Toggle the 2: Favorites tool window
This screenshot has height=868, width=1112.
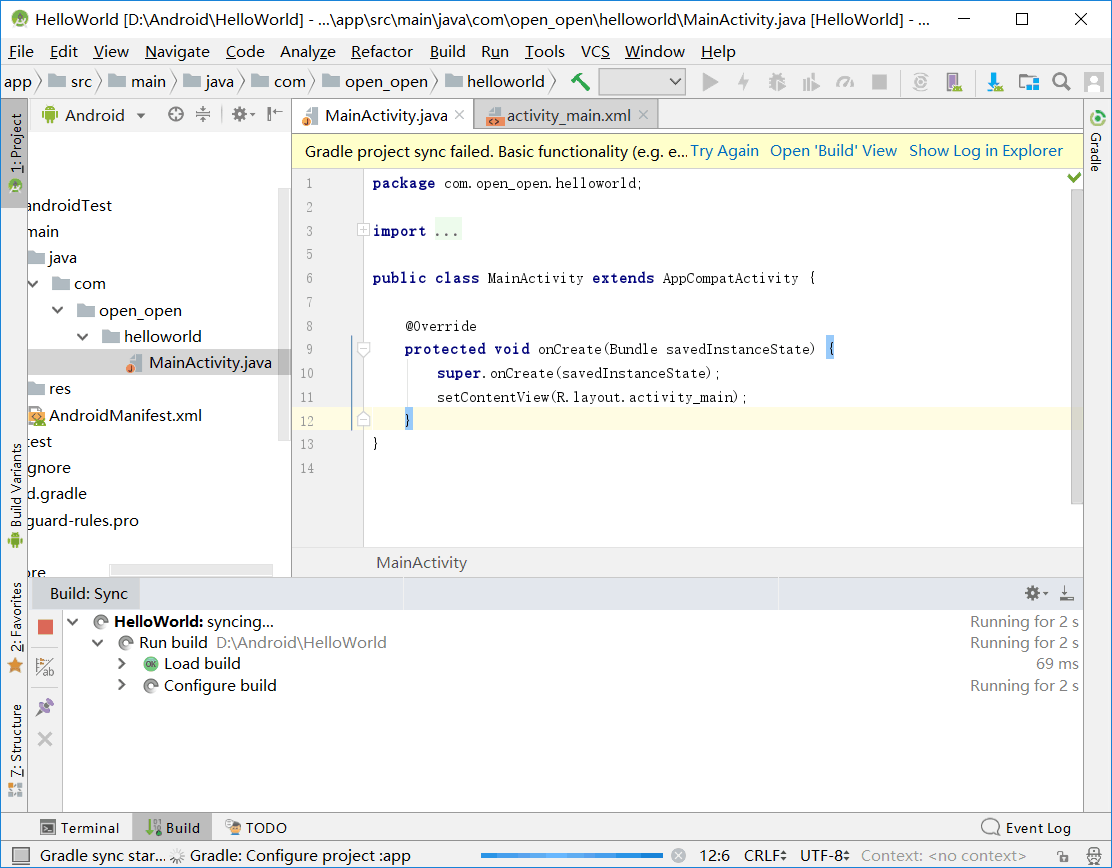(15, 628)
